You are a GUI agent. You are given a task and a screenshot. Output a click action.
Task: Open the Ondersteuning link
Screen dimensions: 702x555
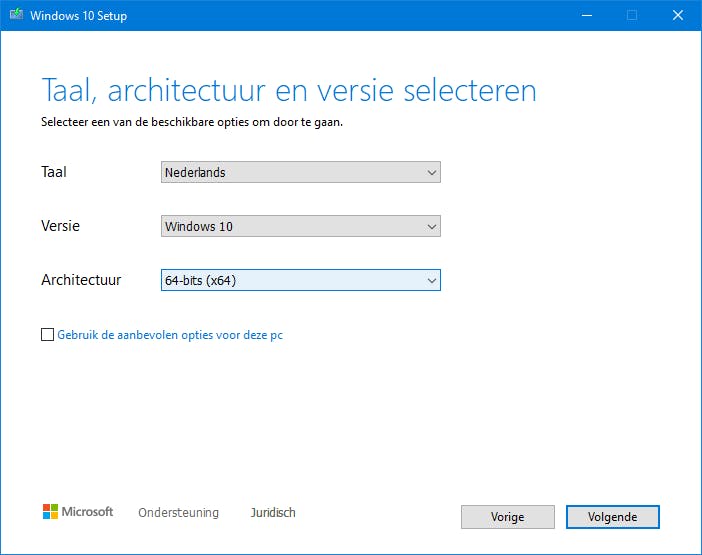(178, 513)
